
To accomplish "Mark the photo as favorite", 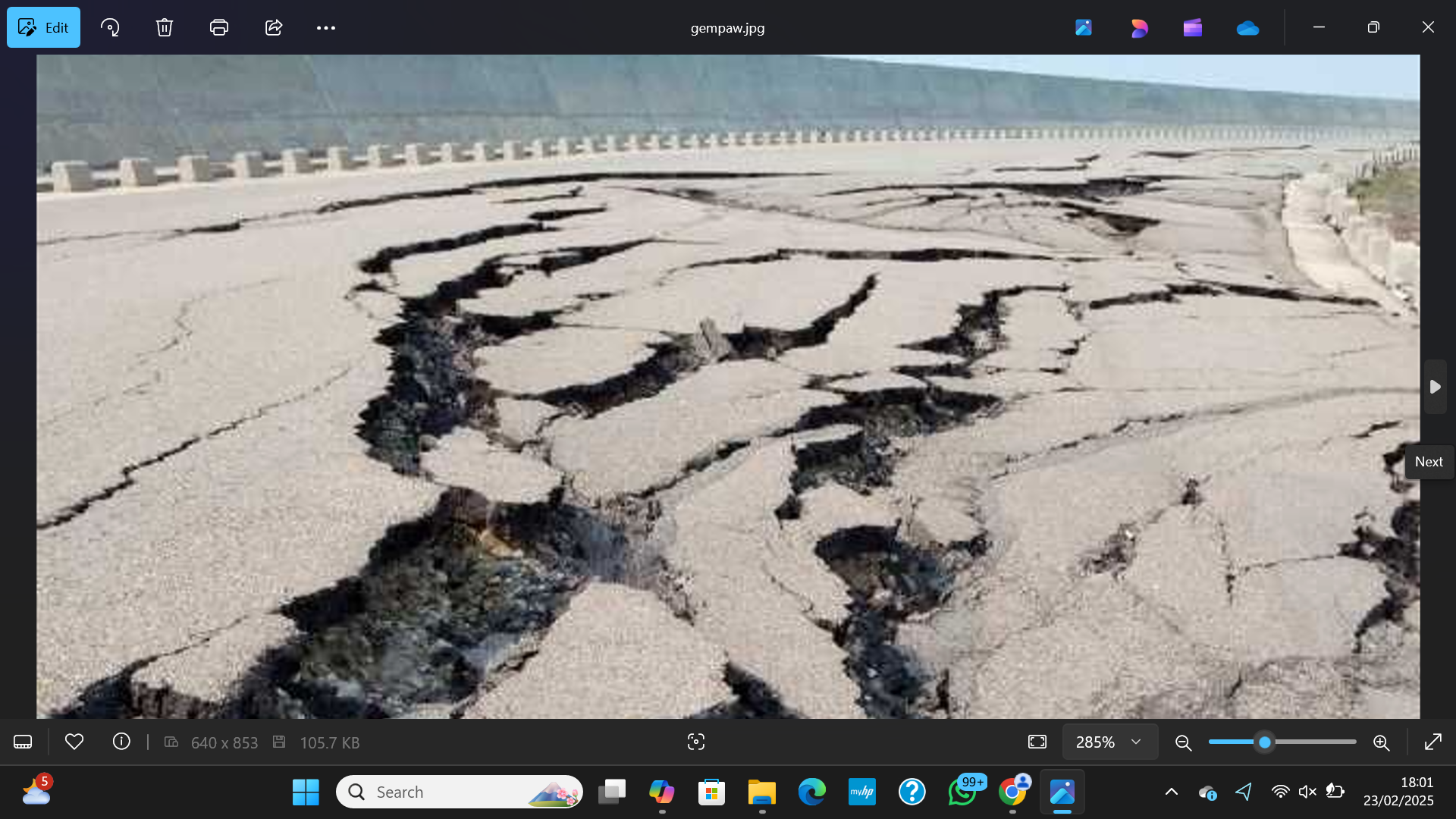I will [x=74, y=742].
